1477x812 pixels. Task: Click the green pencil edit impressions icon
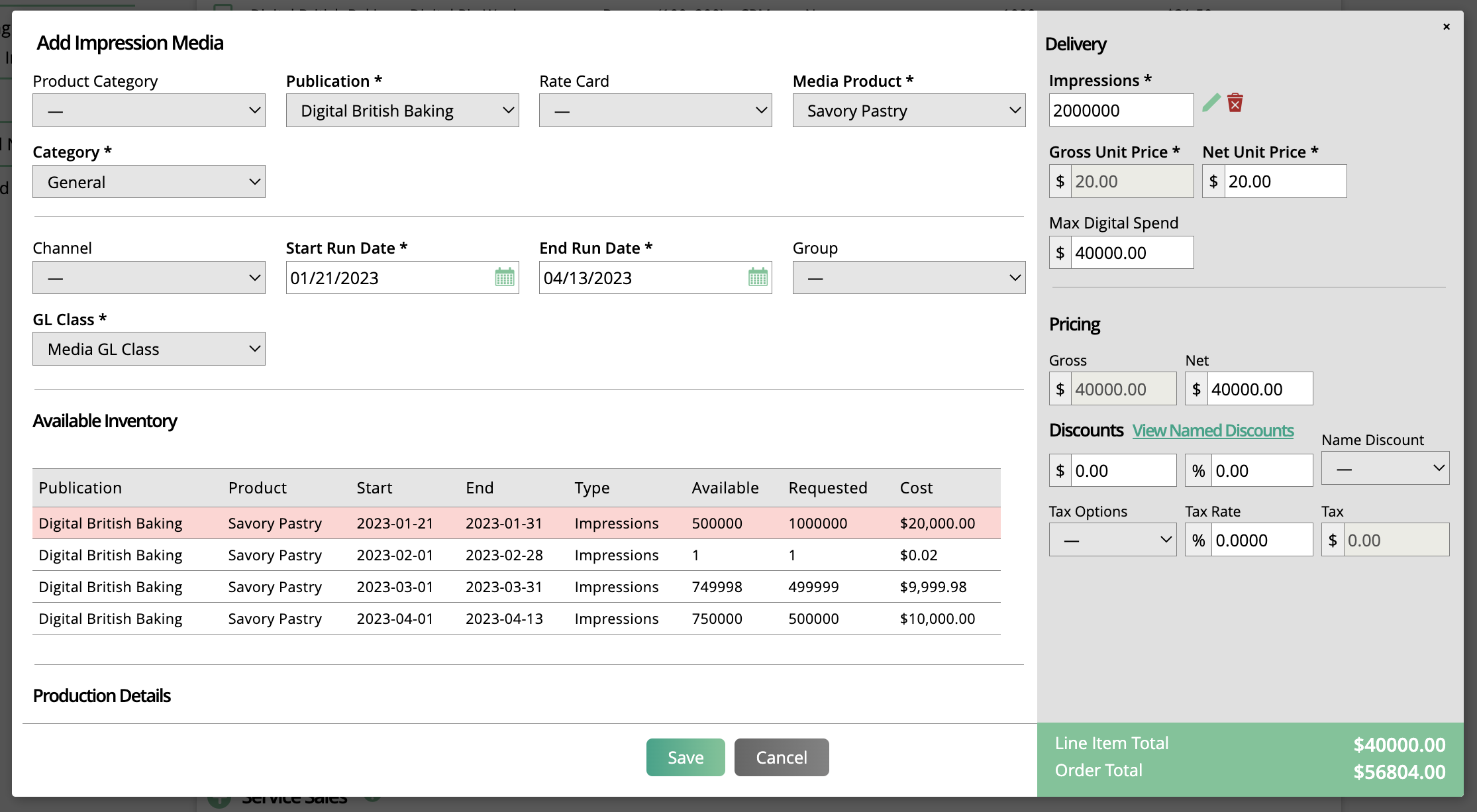click(x=1211, y=103)
